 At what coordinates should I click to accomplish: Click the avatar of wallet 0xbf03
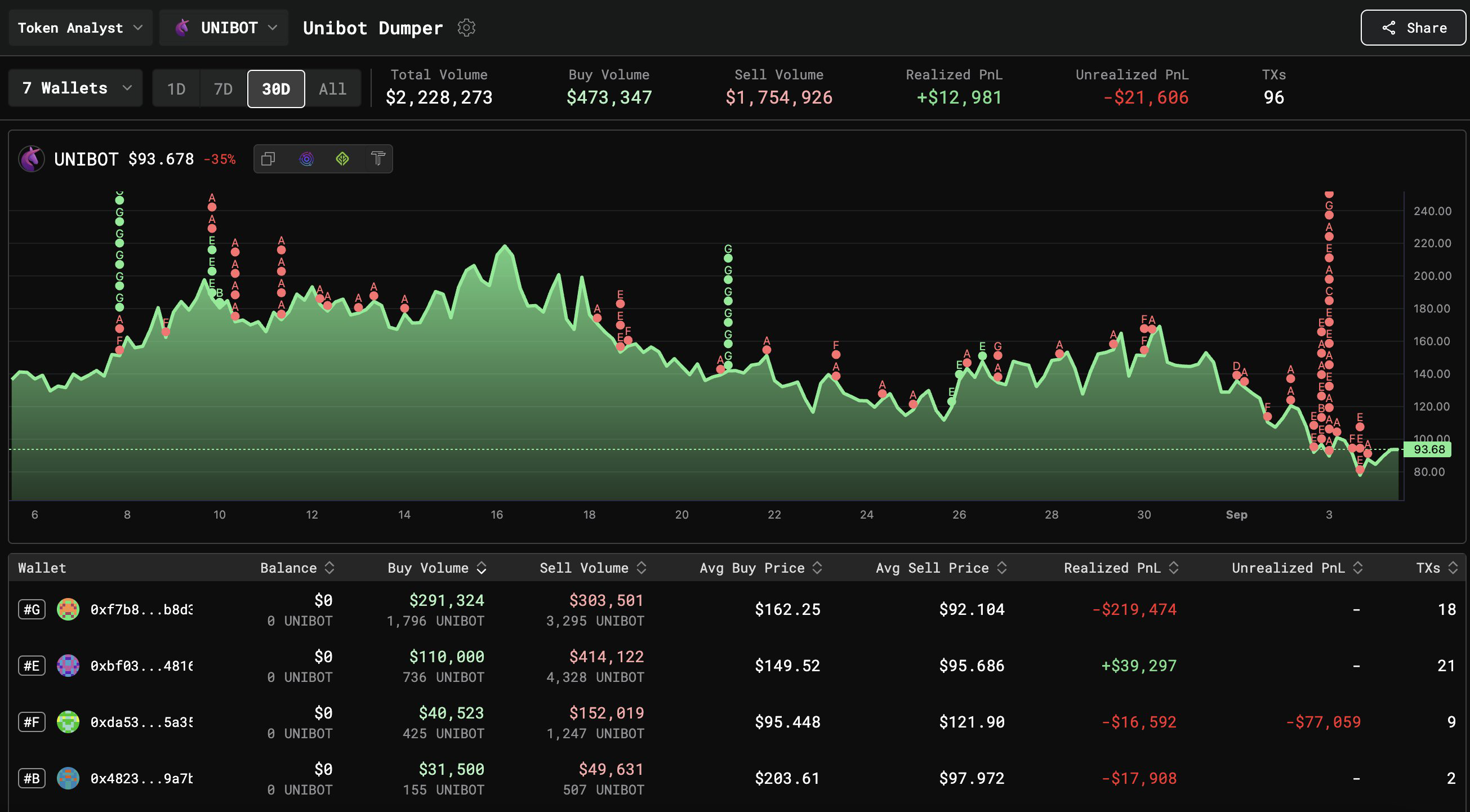pyautogui.click(x=68, y=666)
